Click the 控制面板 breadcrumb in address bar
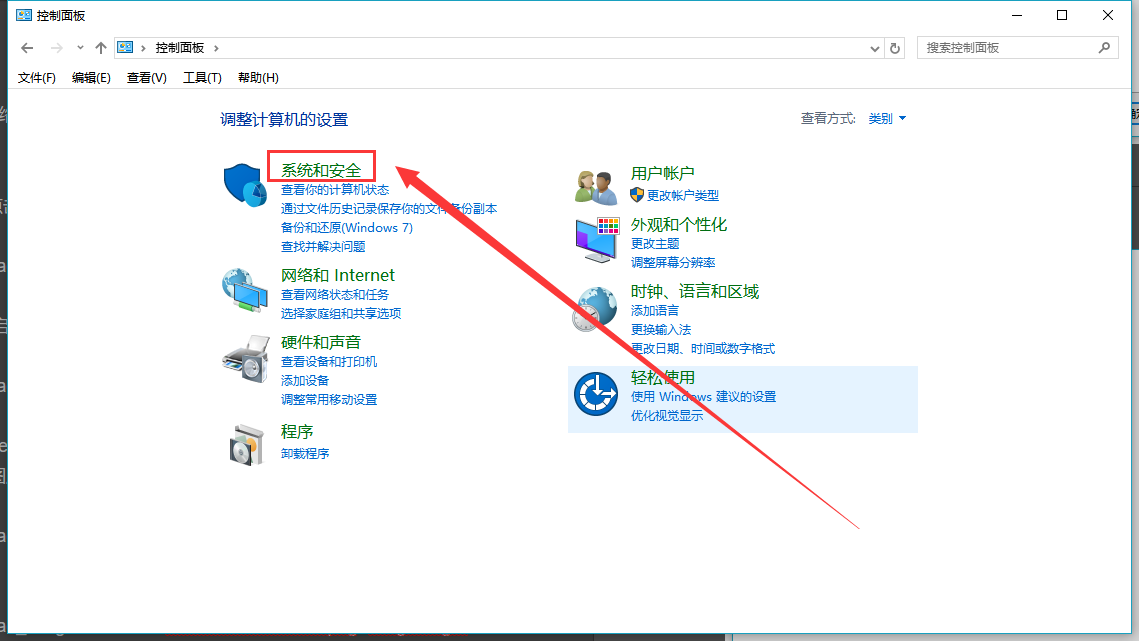Viewport: 1139px width, 641px height. point(179,48)
